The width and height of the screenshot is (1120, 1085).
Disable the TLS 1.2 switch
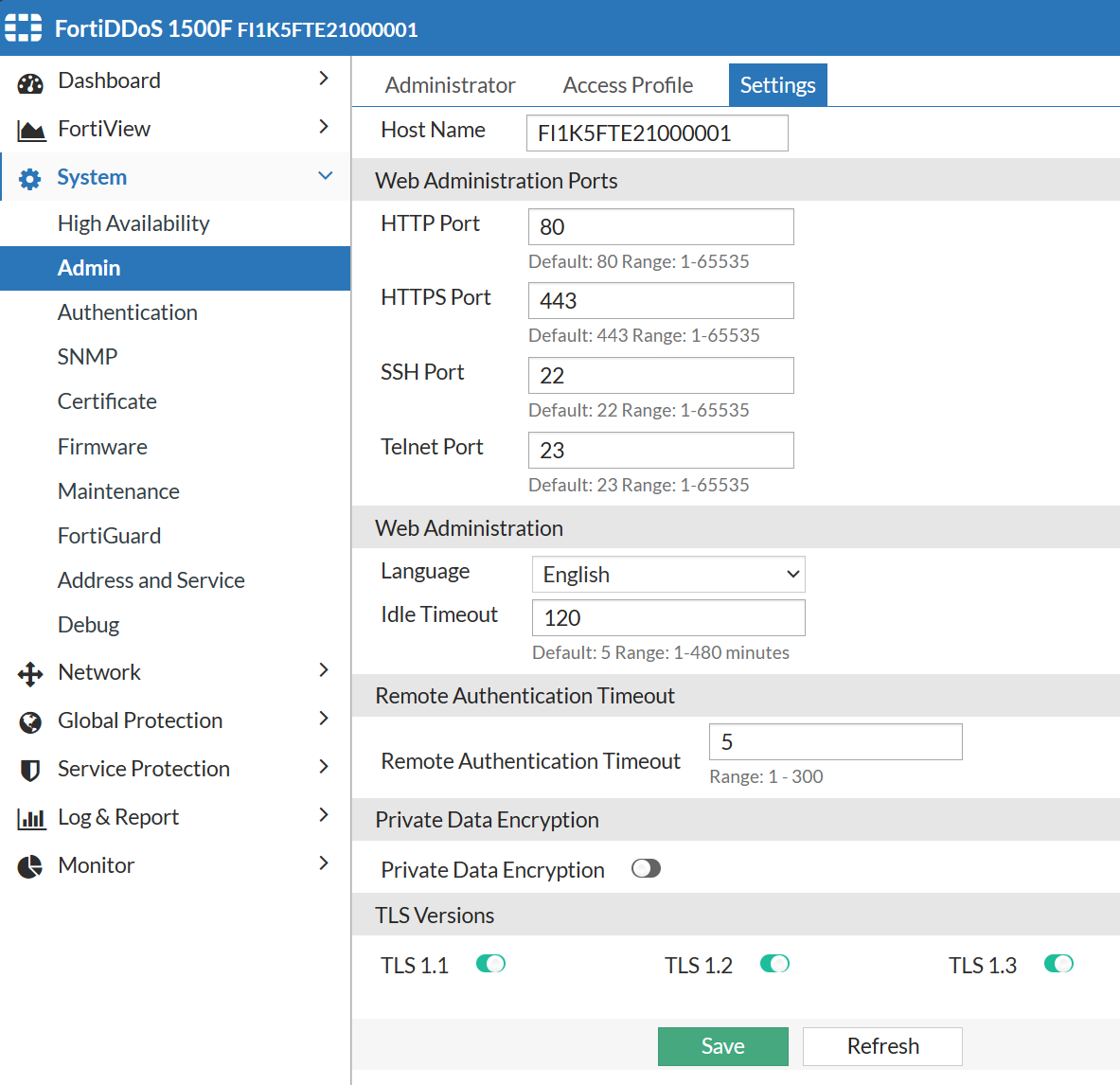pos(774,964)
